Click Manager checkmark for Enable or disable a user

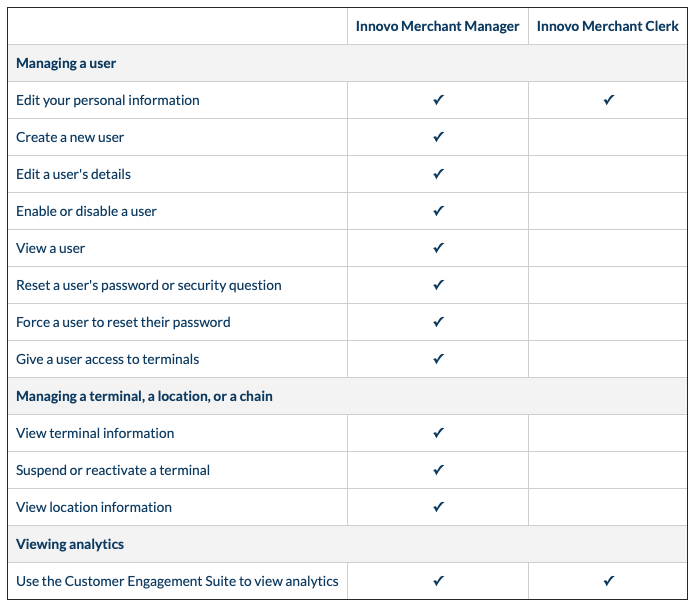[438, 211]
